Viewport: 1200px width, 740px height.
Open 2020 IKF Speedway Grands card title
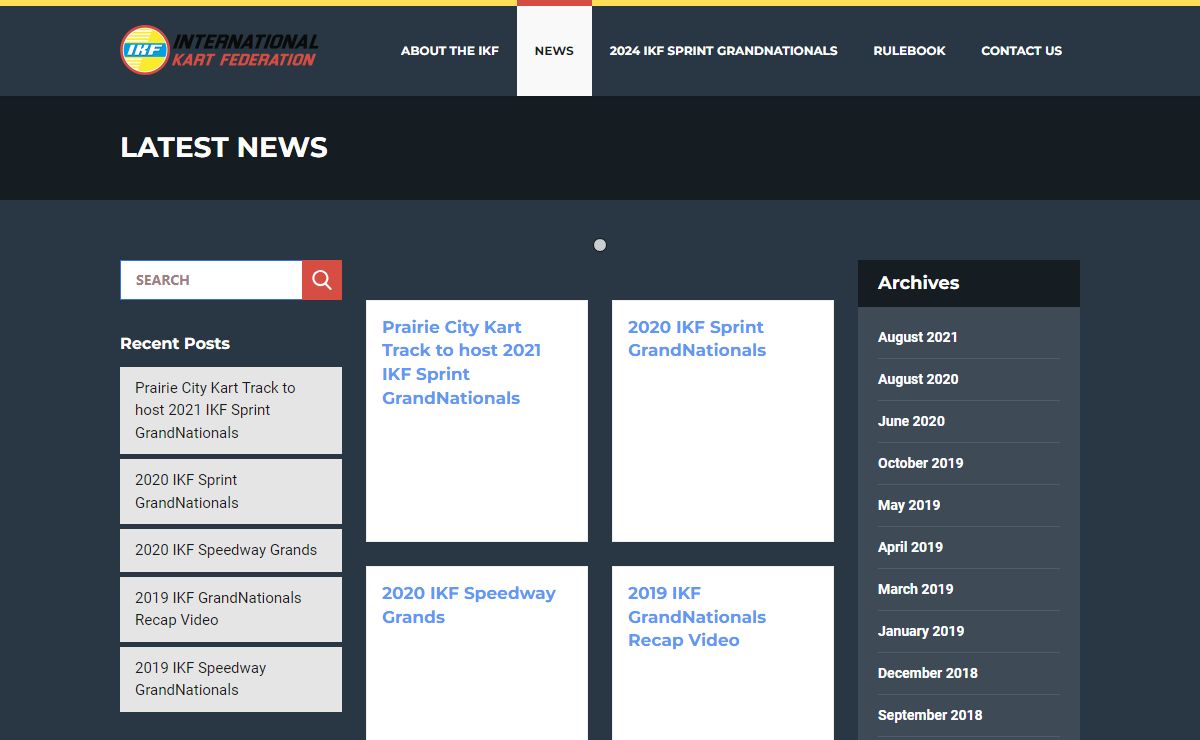pos(469,604)
